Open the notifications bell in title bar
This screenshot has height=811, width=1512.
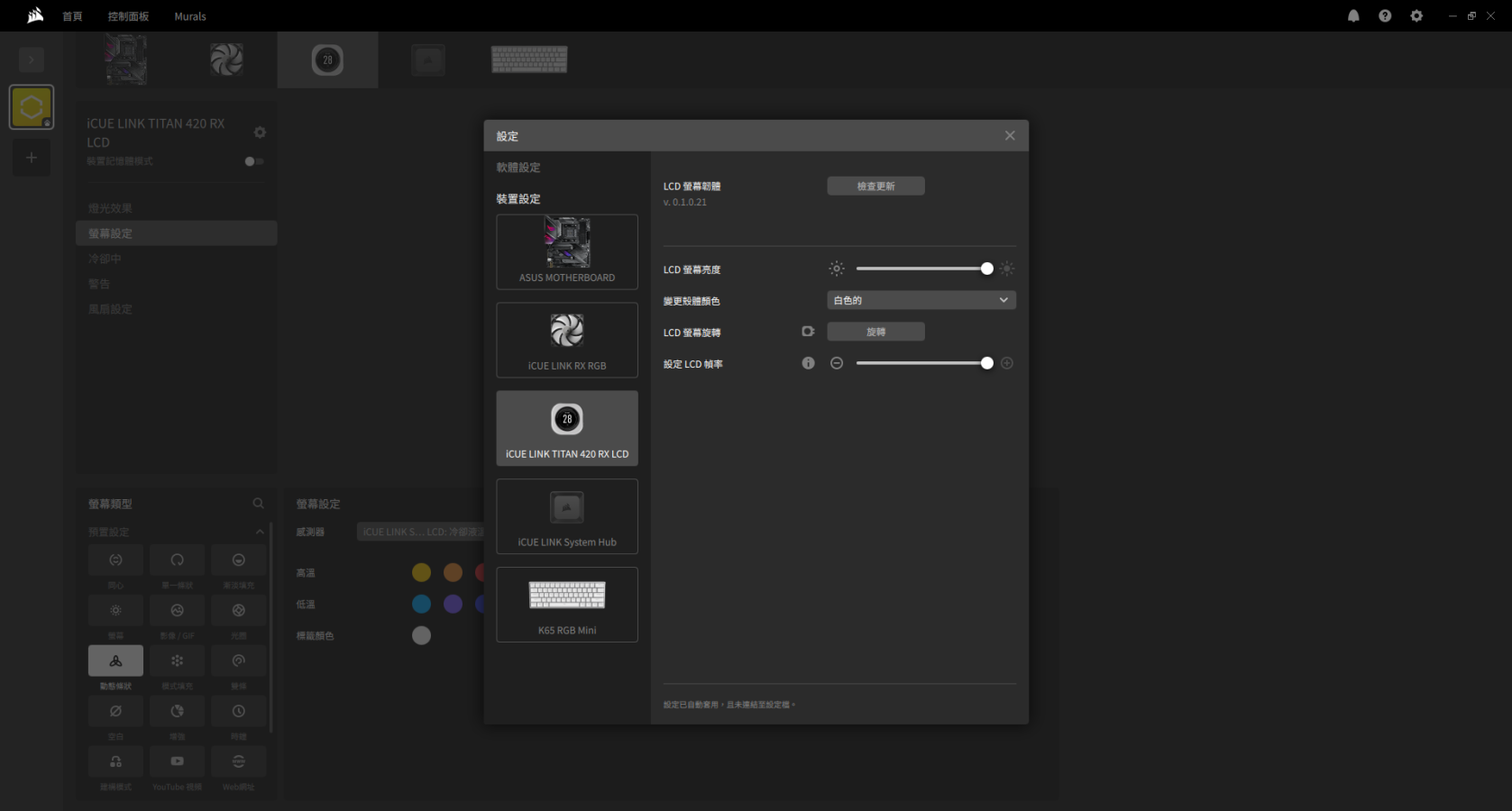coord(1353,16)
